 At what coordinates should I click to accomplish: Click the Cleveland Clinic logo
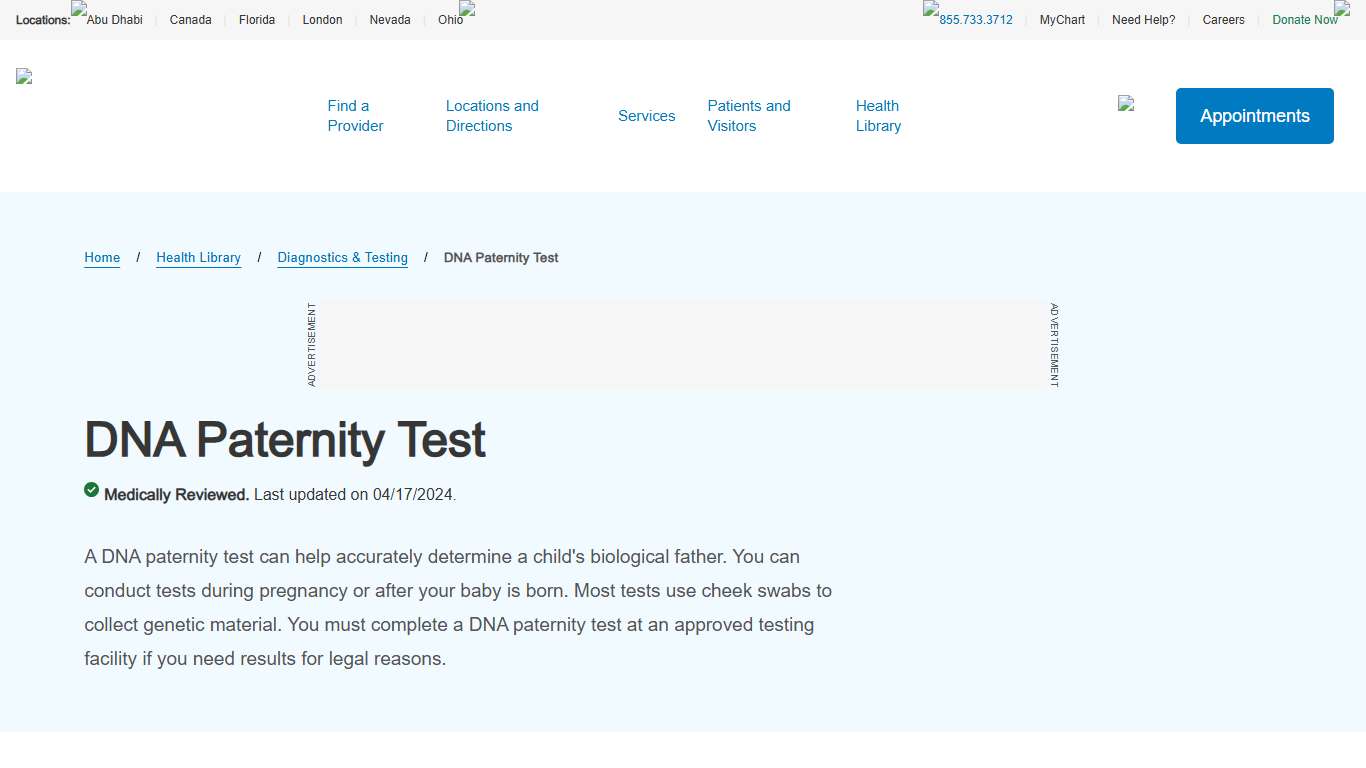pos(23,77)
